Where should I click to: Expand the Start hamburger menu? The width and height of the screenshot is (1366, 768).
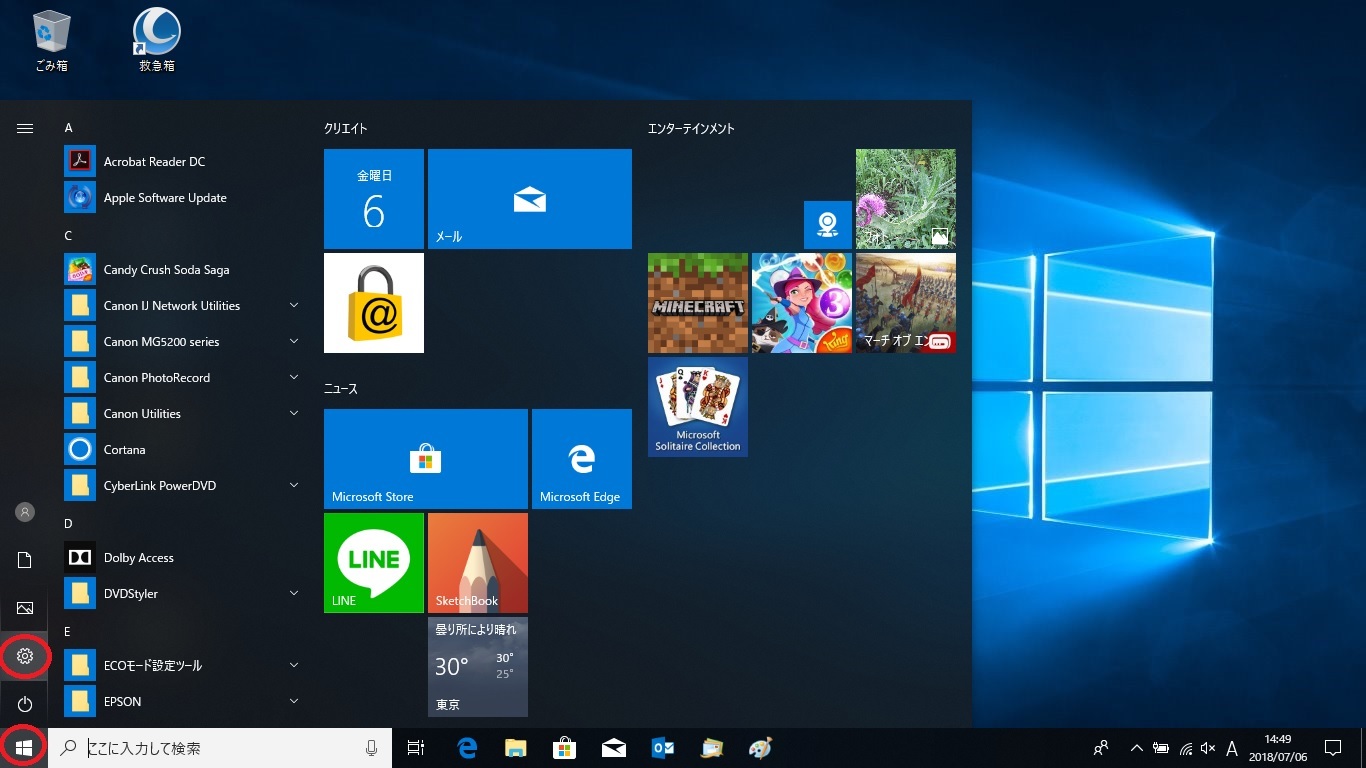pos(25,128)
